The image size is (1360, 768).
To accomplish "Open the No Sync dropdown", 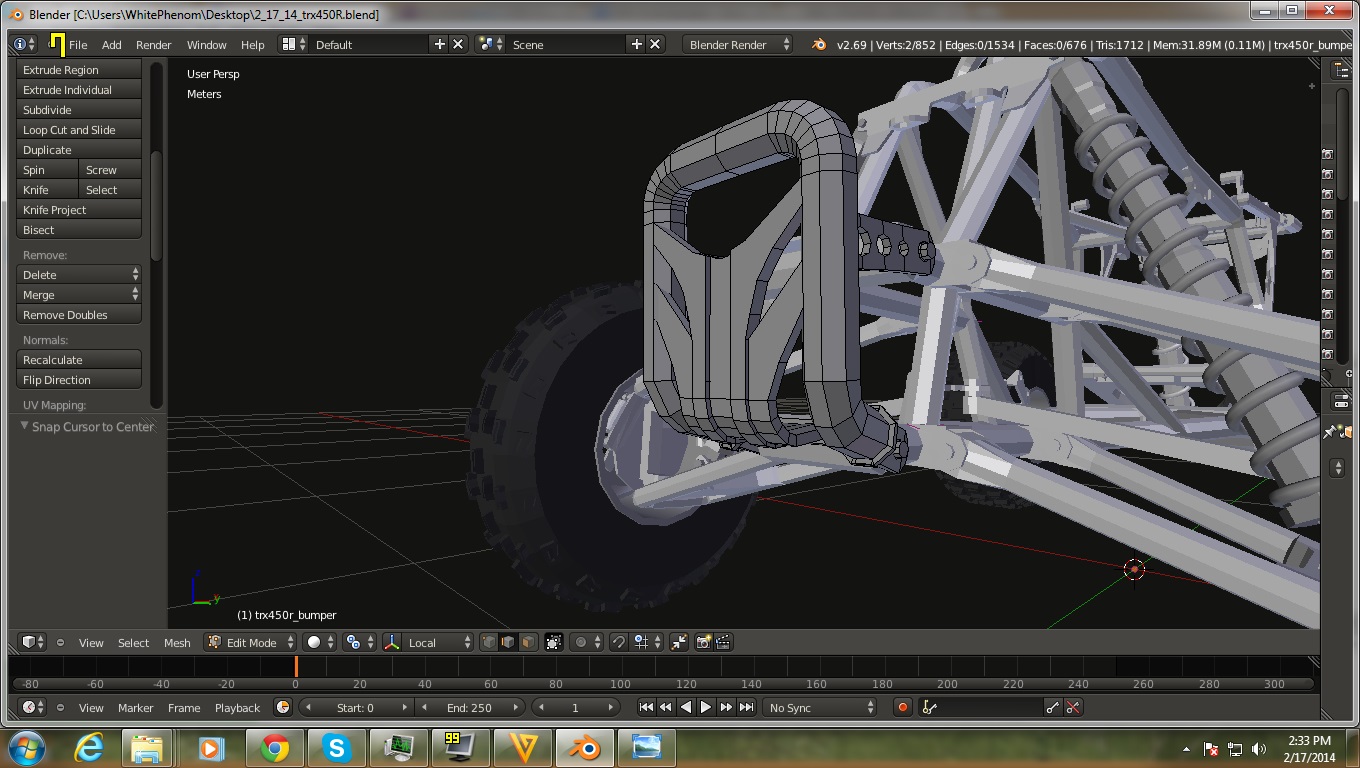I will (820, 707).
